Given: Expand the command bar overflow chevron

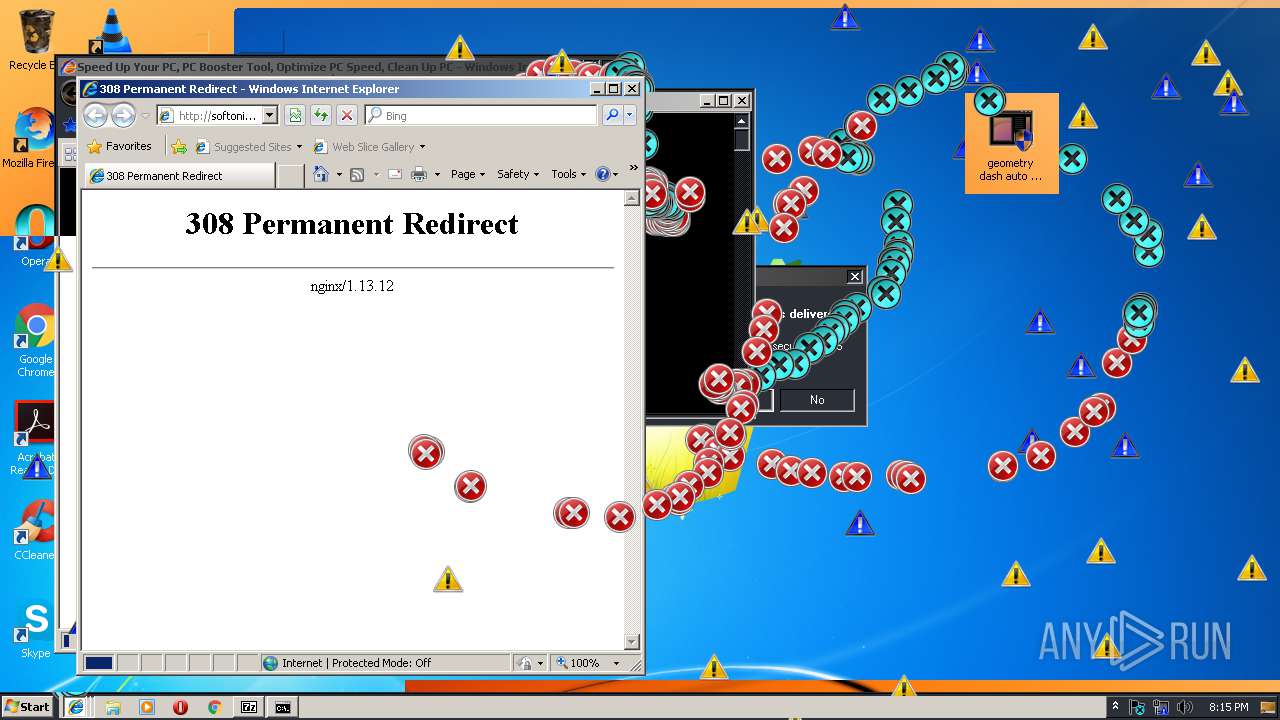Looking at the screenshot, I should pos(633,168).
